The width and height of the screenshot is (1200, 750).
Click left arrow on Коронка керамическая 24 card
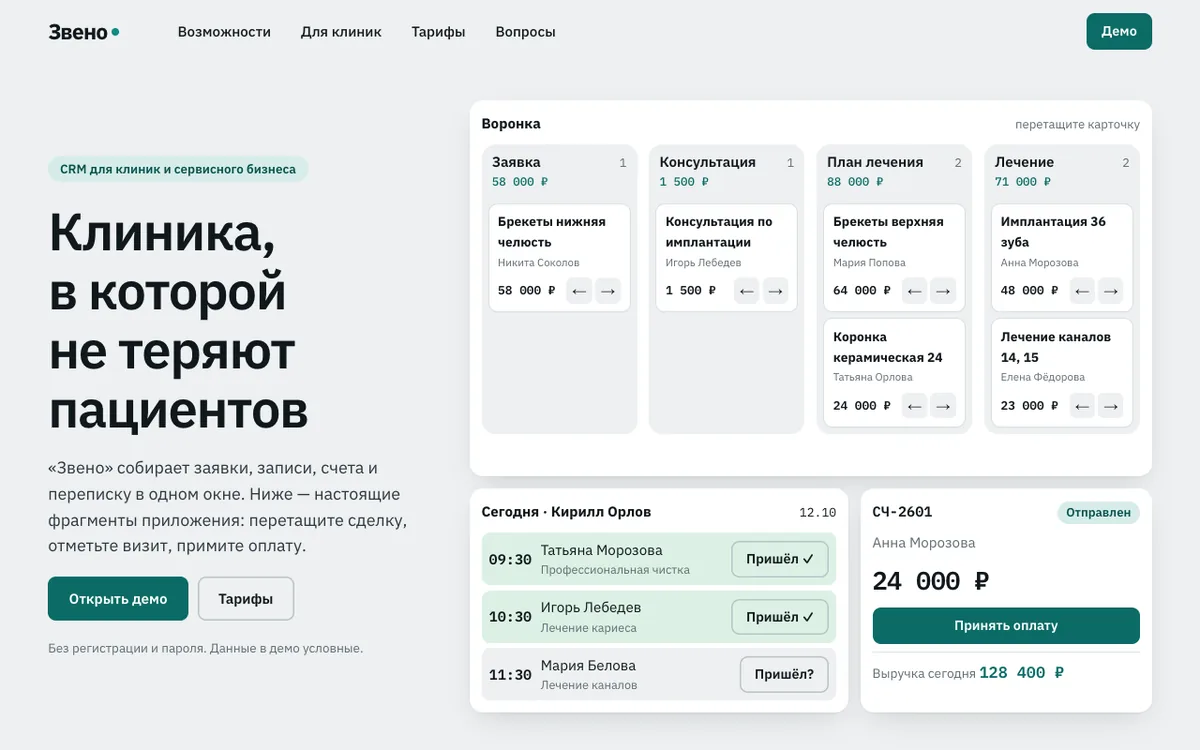click(914, 406)
